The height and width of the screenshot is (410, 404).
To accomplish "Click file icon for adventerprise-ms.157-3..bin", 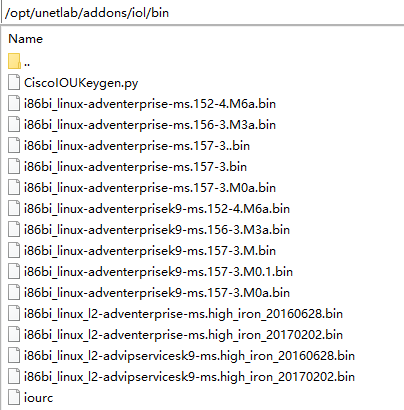I will point(14,145).
